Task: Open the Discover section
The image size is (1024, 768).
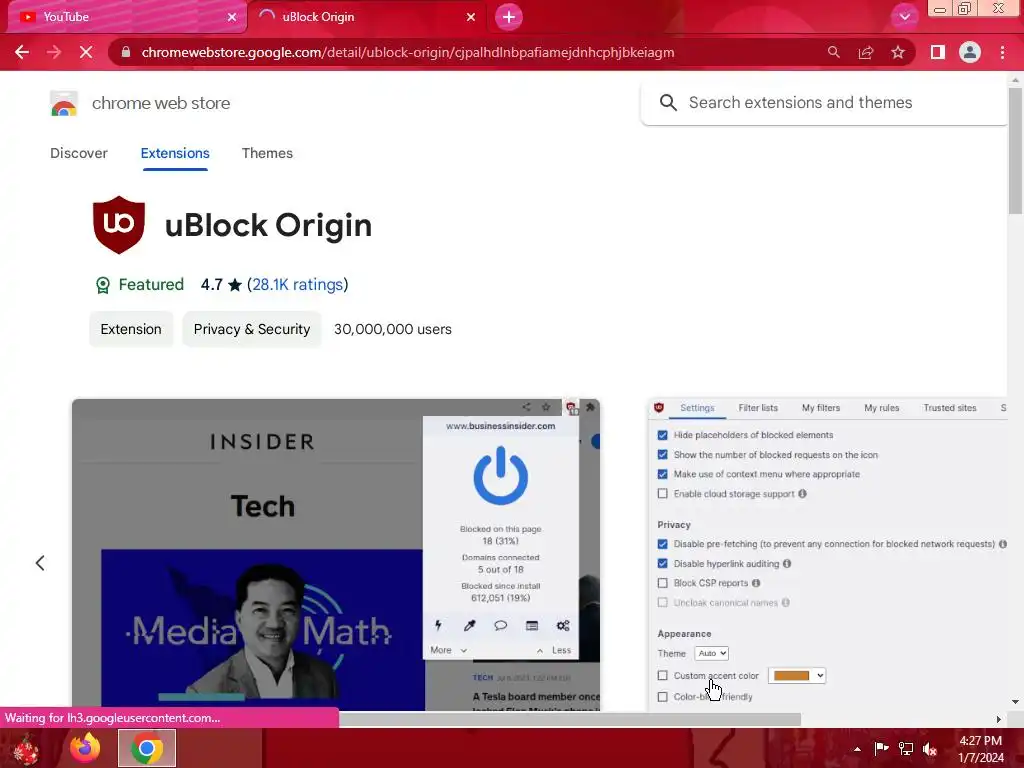Action: point(79,153)
